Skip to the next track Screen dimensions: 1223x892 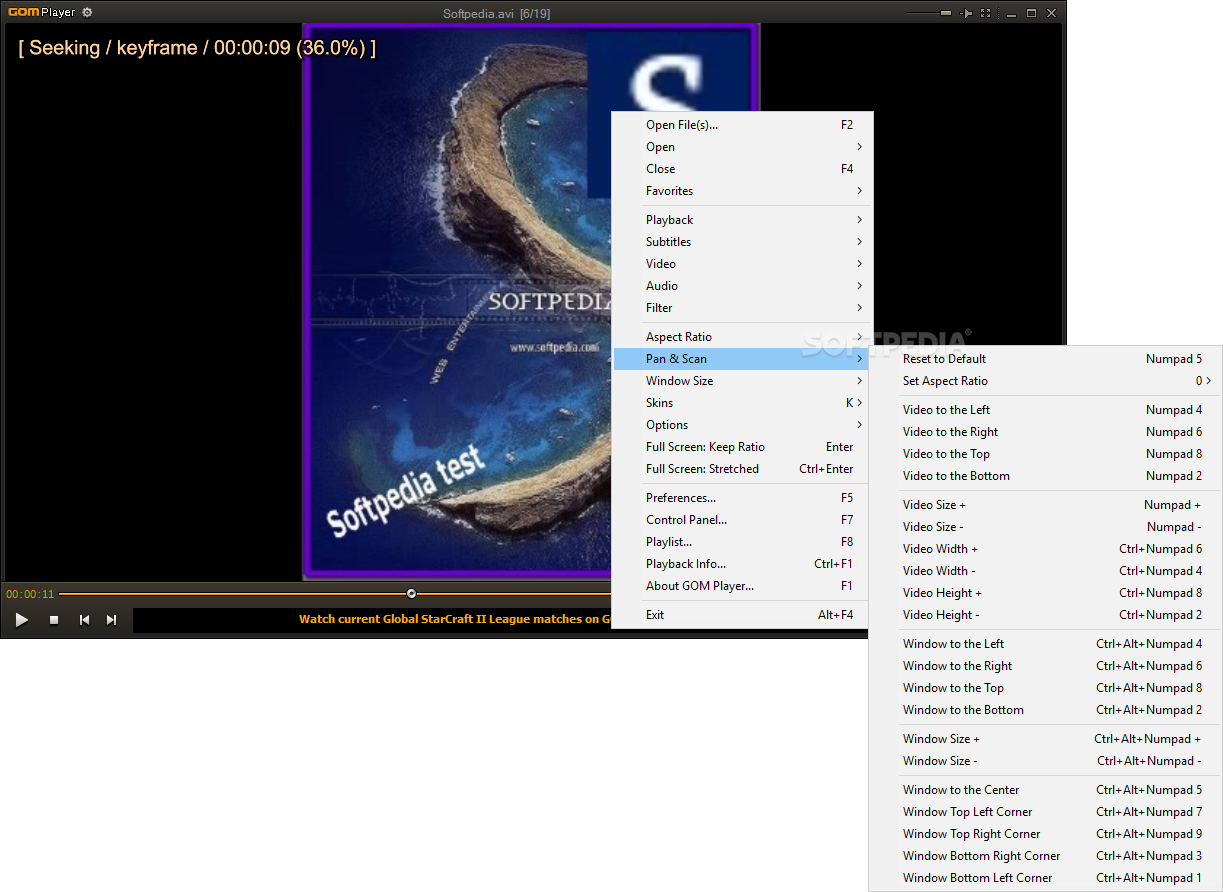point(111,620)
